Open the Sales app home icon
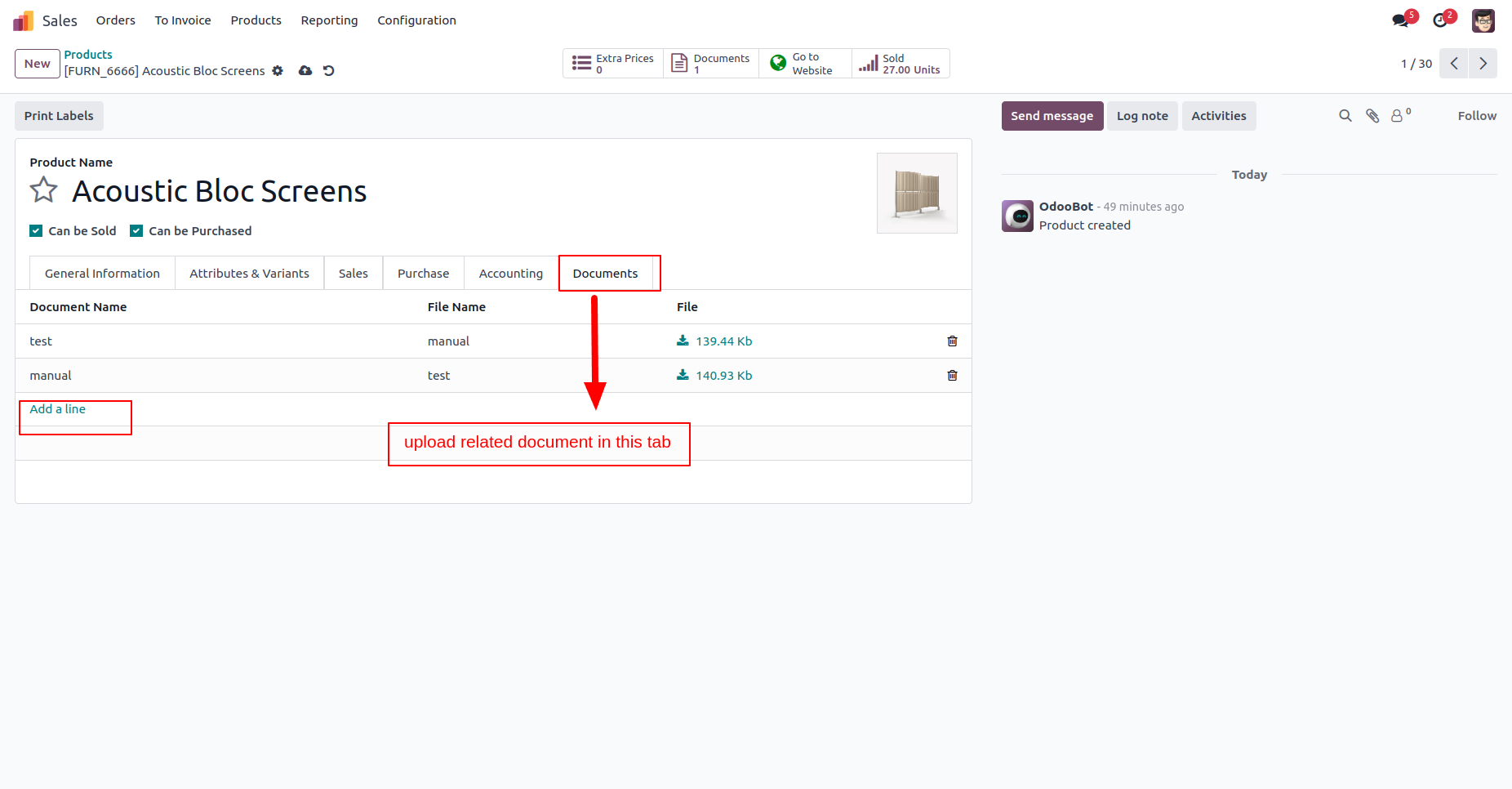This screenshot has width=1512, height=789. click(23, 20)
